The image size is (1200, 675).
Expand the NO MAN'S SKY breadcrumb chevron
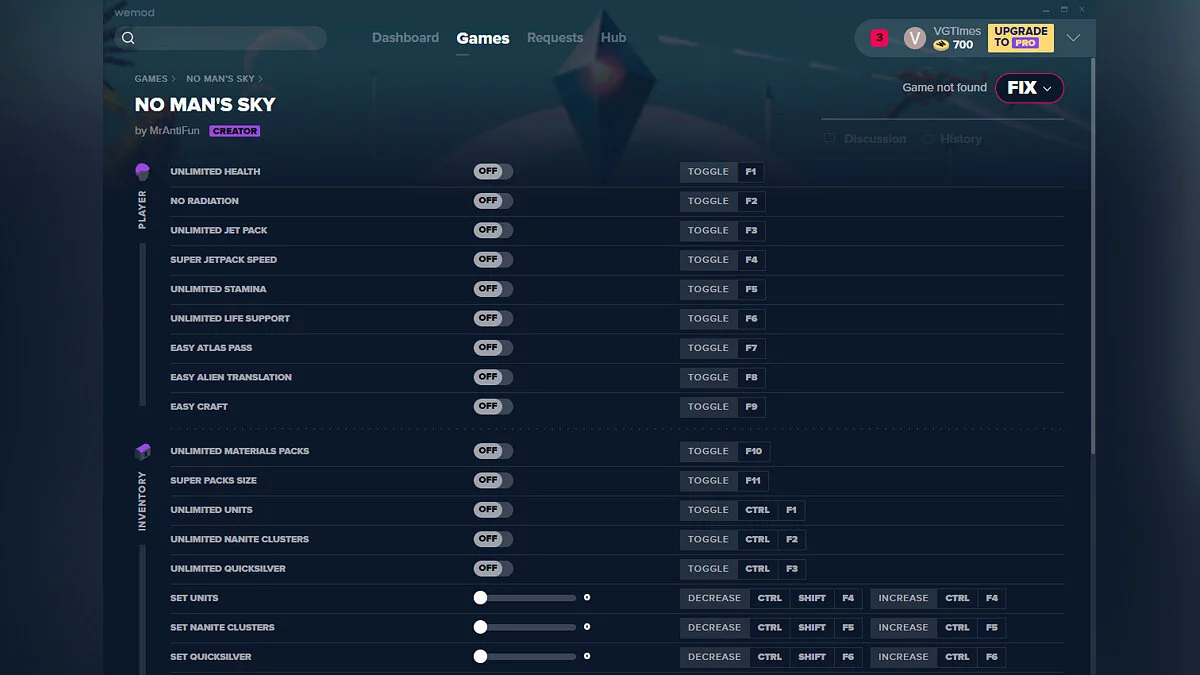coord(258,78)
